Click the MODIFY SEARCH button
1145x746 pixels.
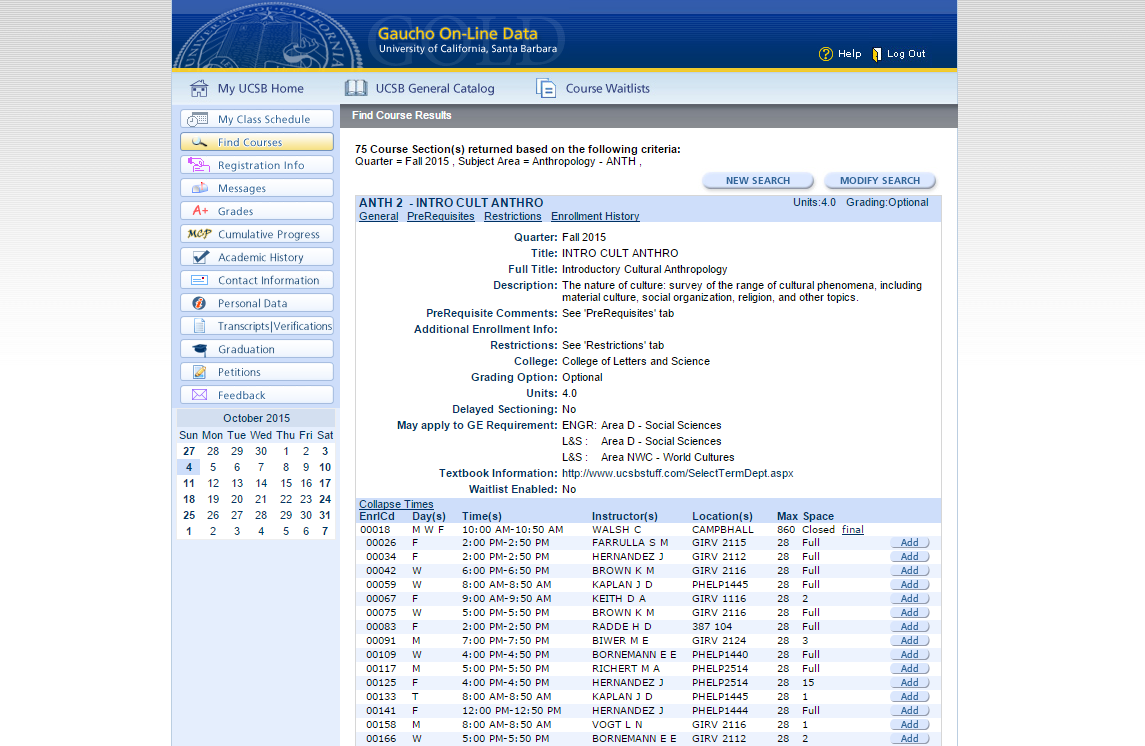click(880, 180)
